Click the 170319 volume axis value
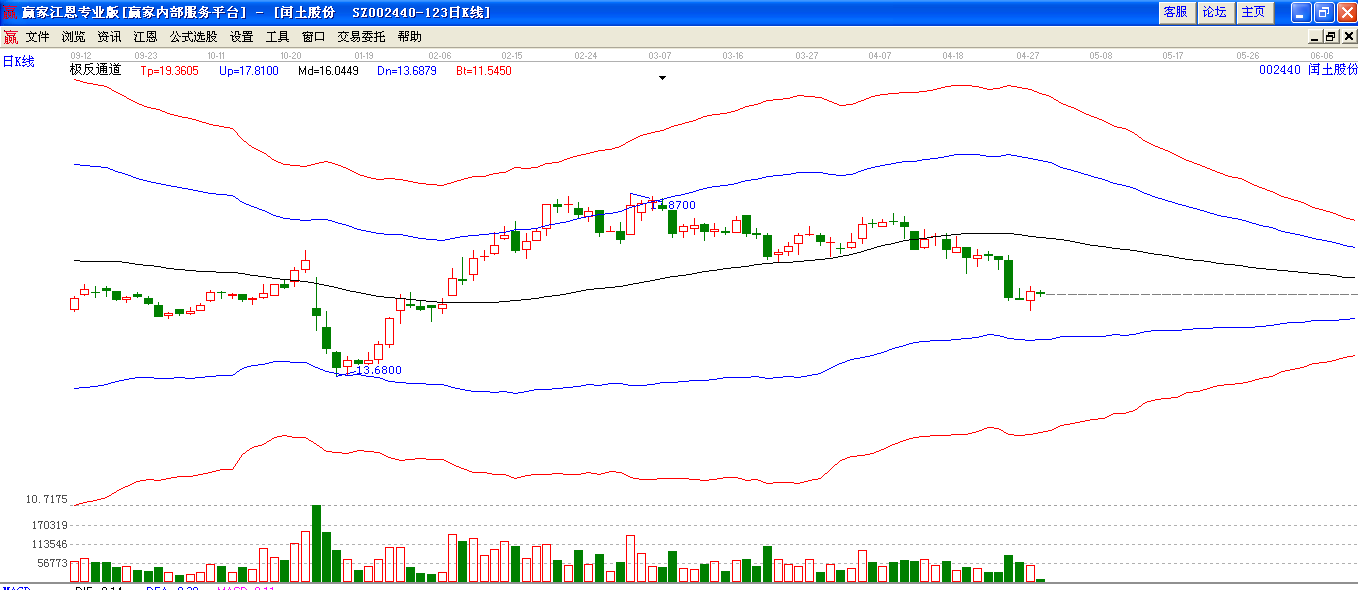This screenshot has height=590, width=1358. pos(49,525)
